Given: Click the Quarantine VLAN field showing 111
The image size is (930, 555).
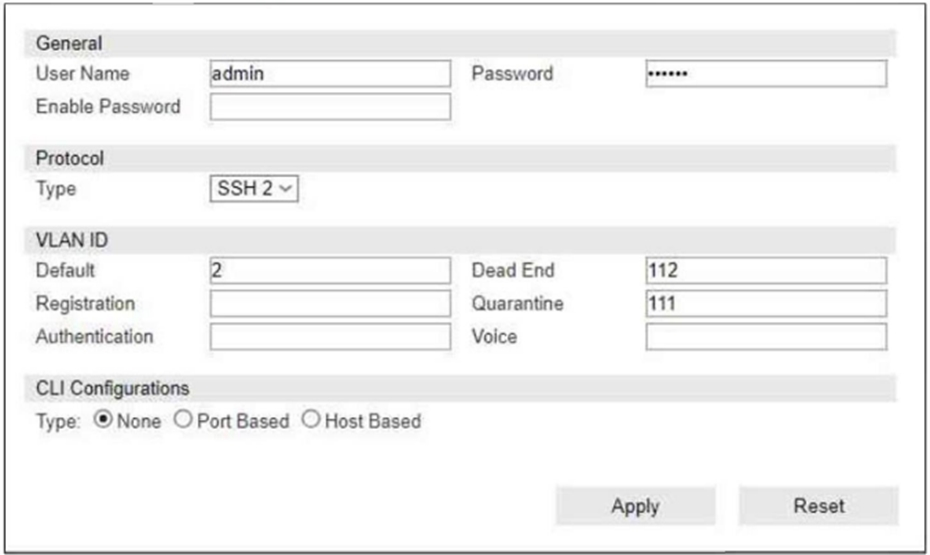Looking at the screenshot, I should point(766,304).
